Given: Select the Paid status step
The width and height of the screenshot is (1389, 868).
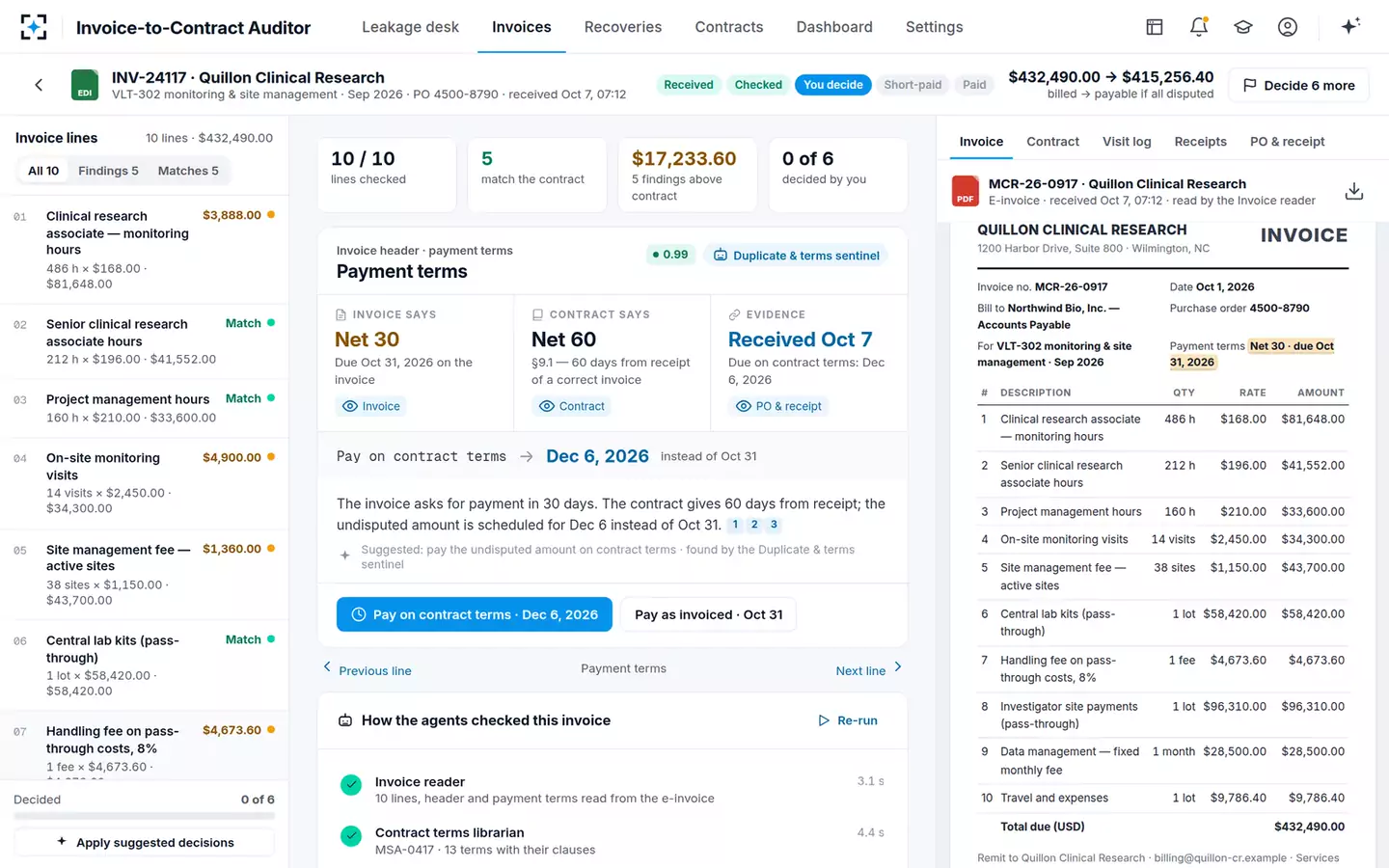Looking at the screenshot, I should [974, 85].
